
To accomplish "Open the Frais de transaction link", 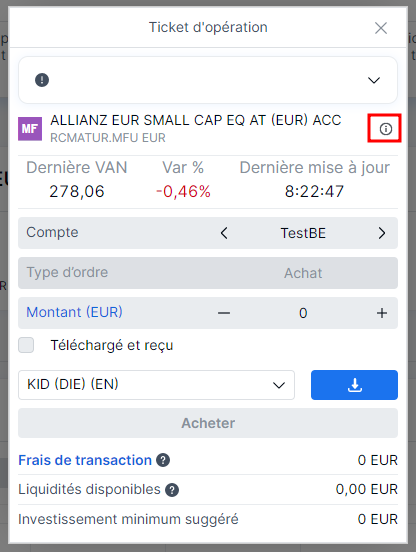I will (85, 460).
